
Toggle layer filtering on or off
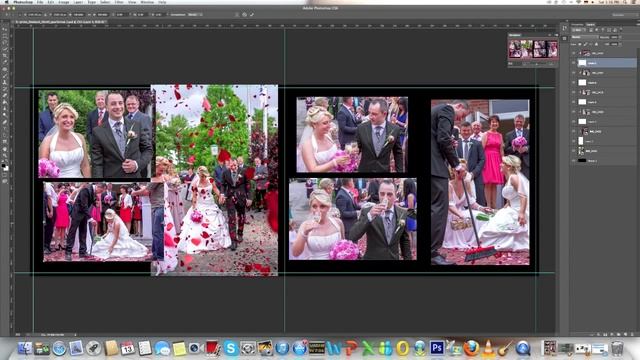pos(621,29)
